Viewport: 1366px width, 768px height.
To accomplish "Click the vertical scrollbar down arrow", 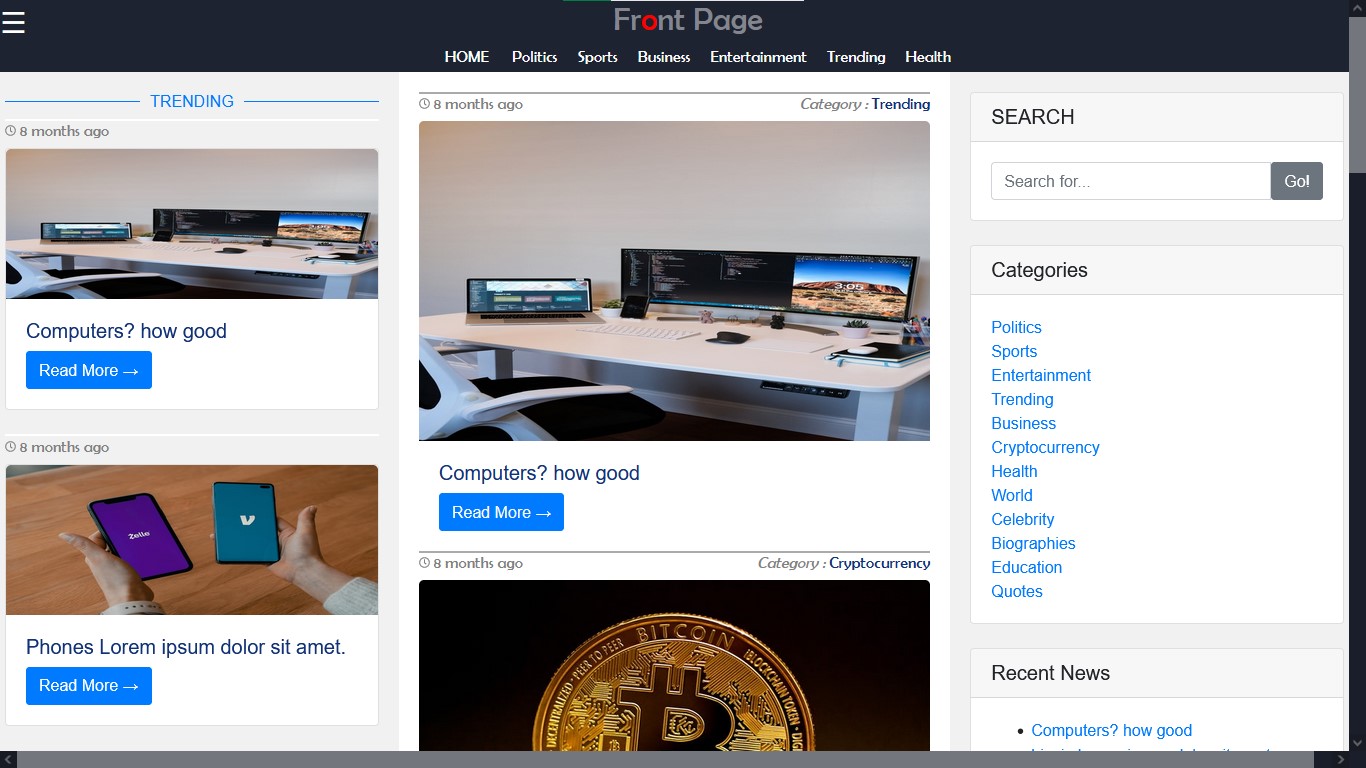I will click(x=1357, y=742).
